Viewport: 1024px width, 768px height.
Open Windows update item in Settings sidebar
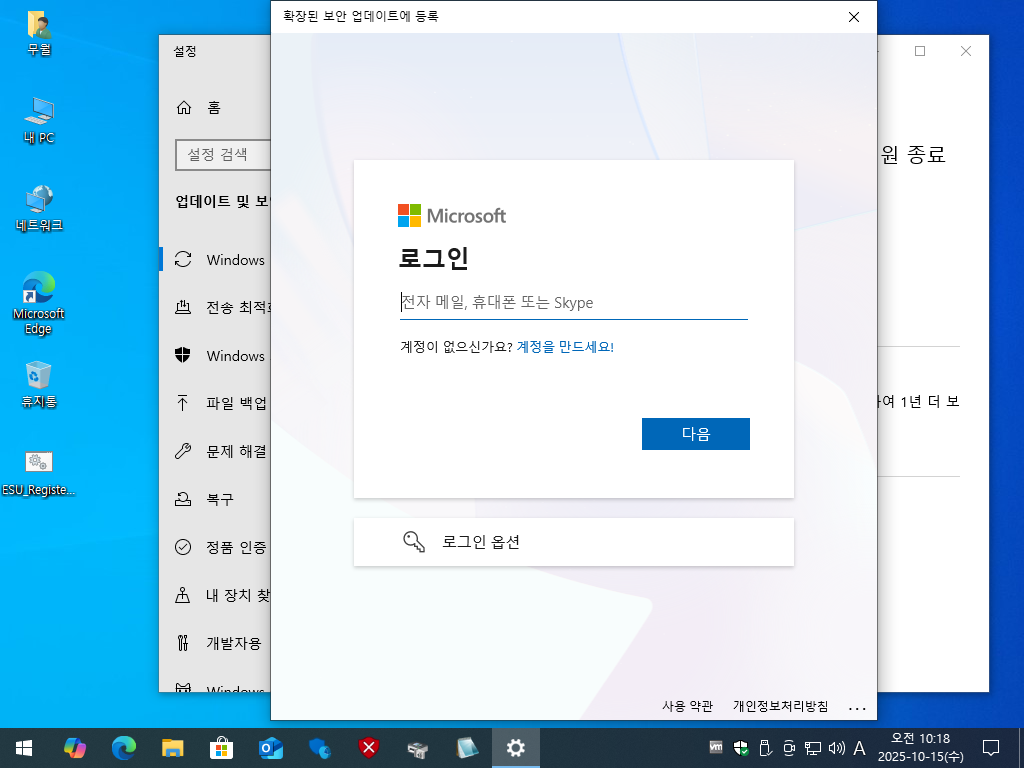tap(216, 260)
